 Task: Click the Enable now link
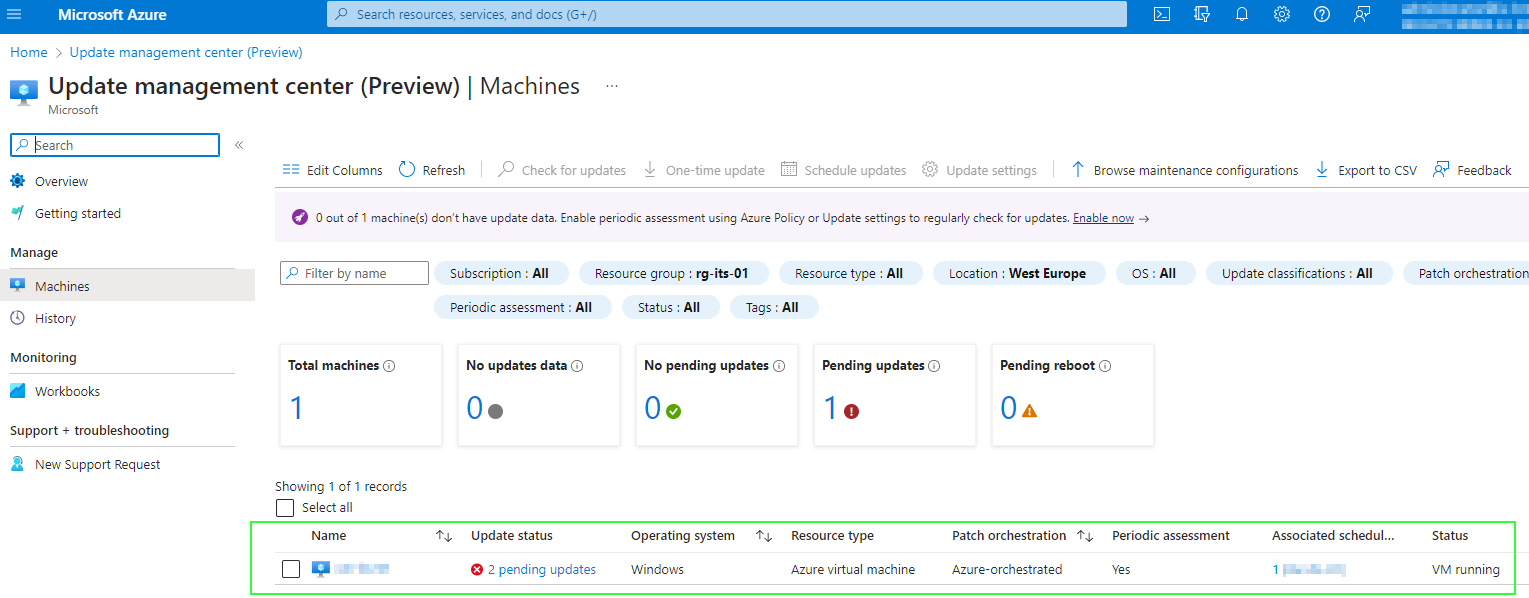(1103, 218)
